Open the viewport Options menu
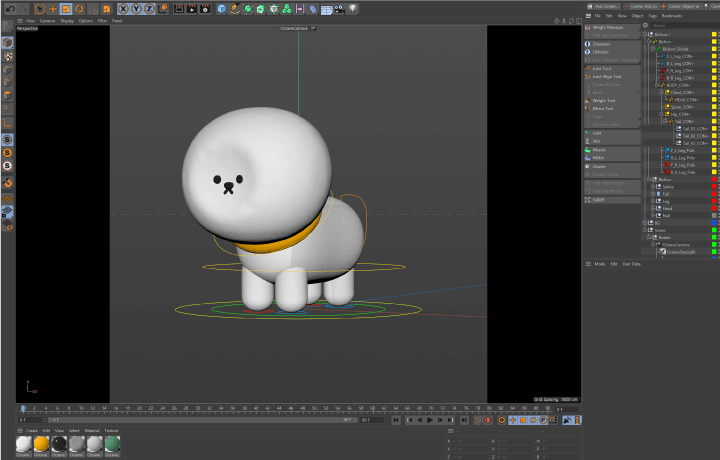Viewport: 720px width, 460px height. point(85,21)
